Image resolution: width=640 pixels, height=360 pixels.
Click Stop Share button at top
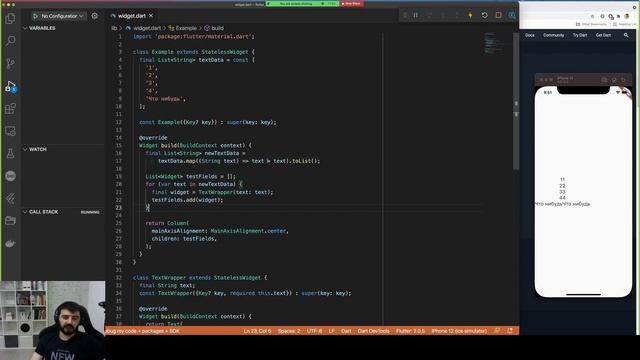[x=352, y=4]
